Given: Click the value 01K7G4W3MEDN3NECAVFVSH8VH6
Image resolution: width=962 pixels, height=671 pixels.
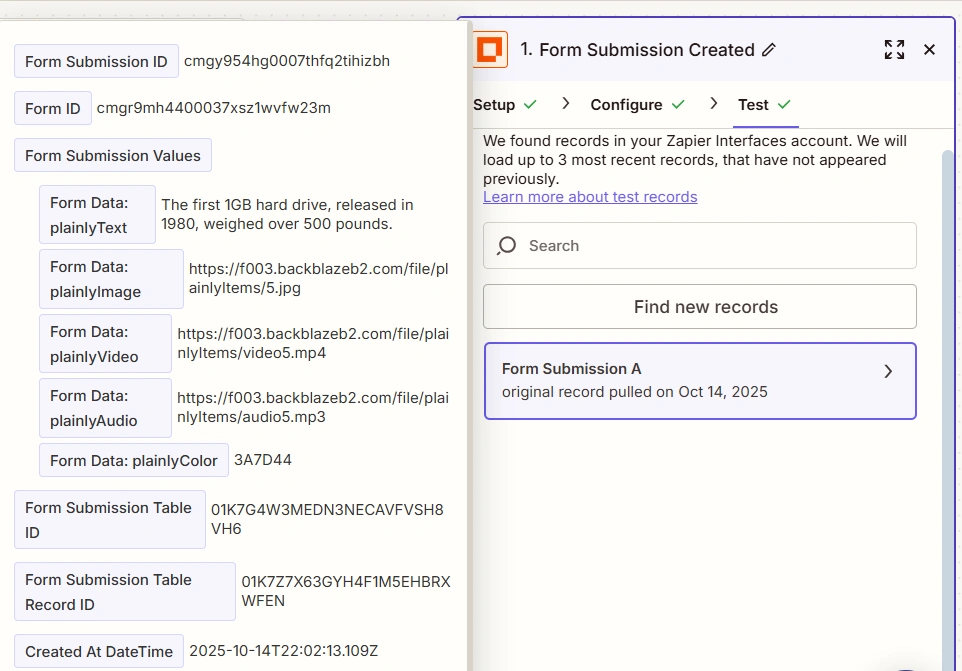Looking at the screenshot, I should (x=327, y=519).
